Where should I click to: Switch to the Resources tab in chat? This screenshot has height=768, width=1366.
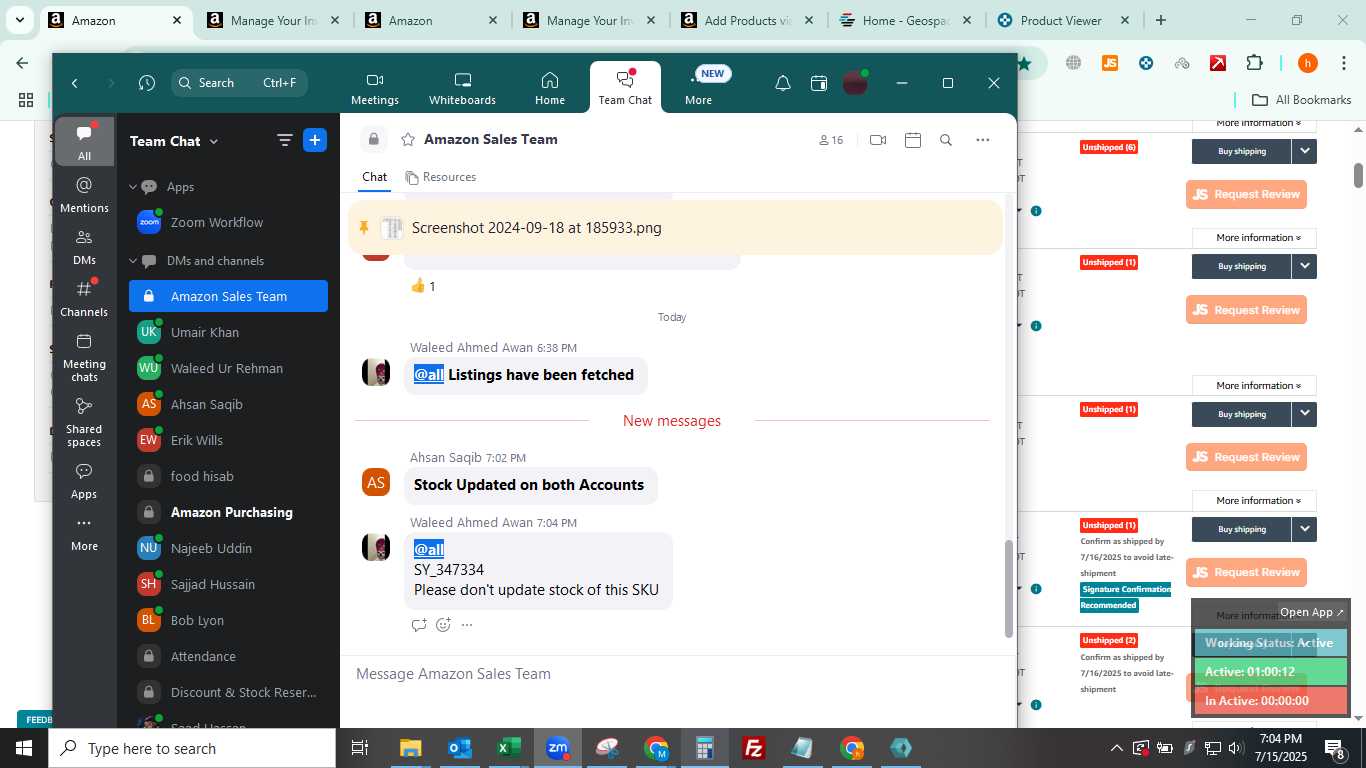[x=441, y=177]
